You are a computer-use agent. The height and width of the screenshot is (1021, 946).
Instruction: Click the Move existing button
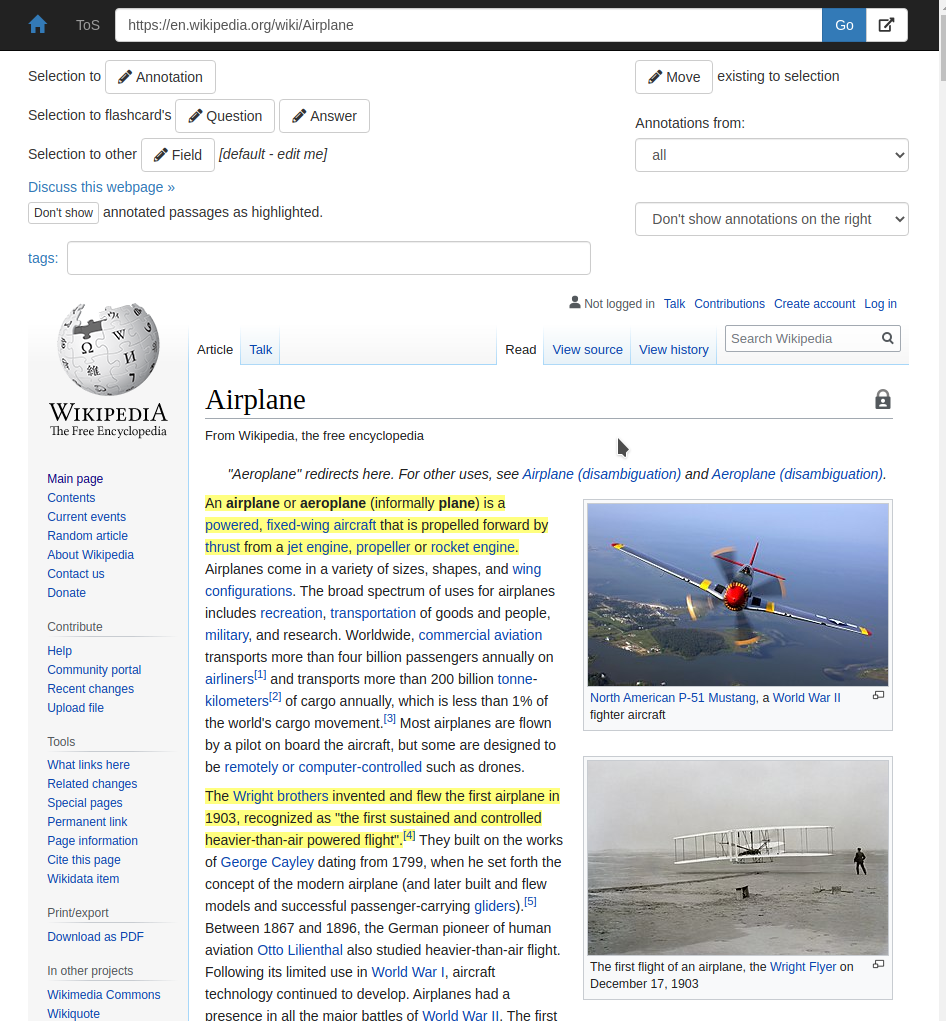[673, 77]
